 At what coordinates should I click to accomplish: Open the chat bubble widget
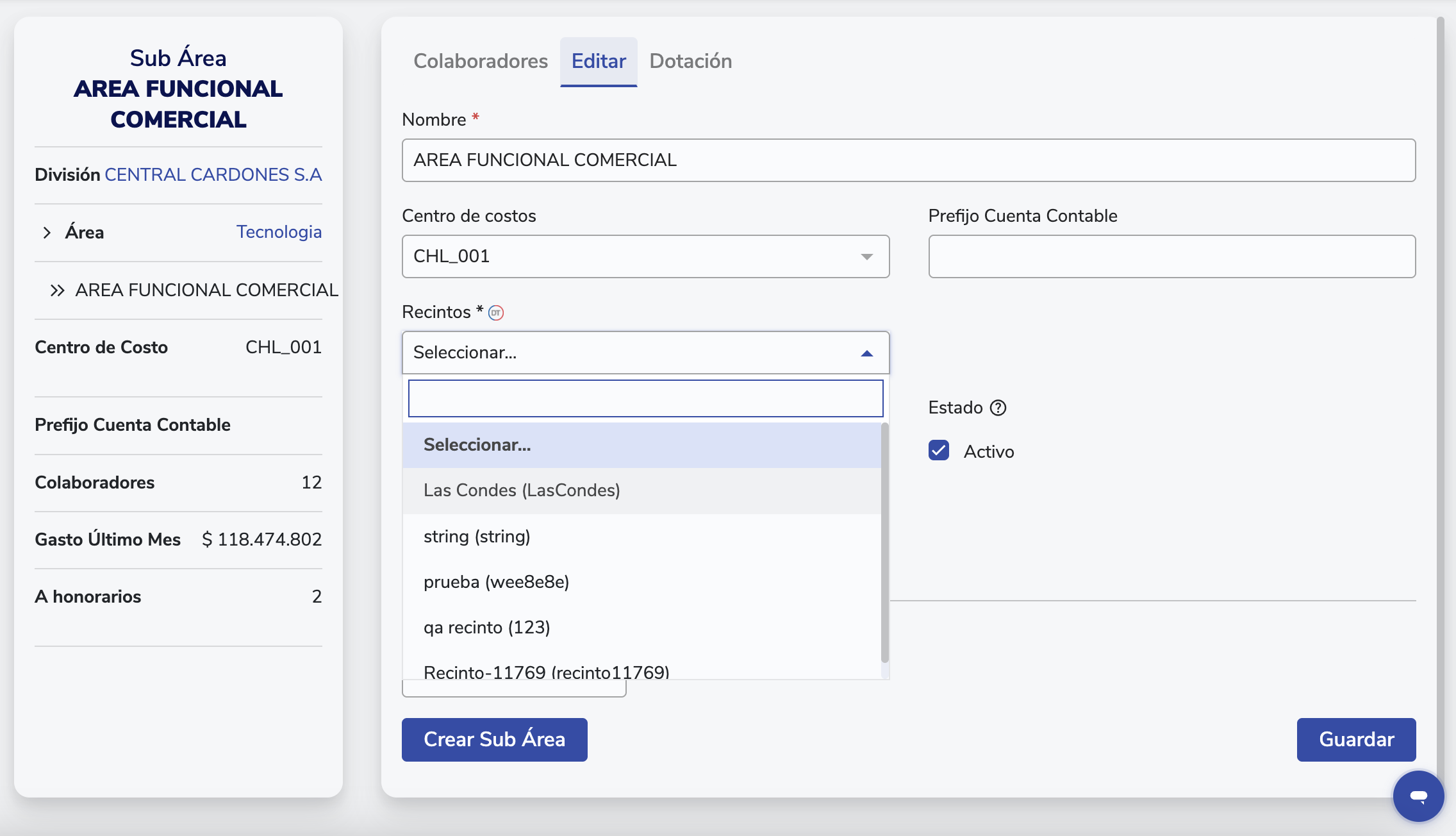click(x=1418, y=796)
